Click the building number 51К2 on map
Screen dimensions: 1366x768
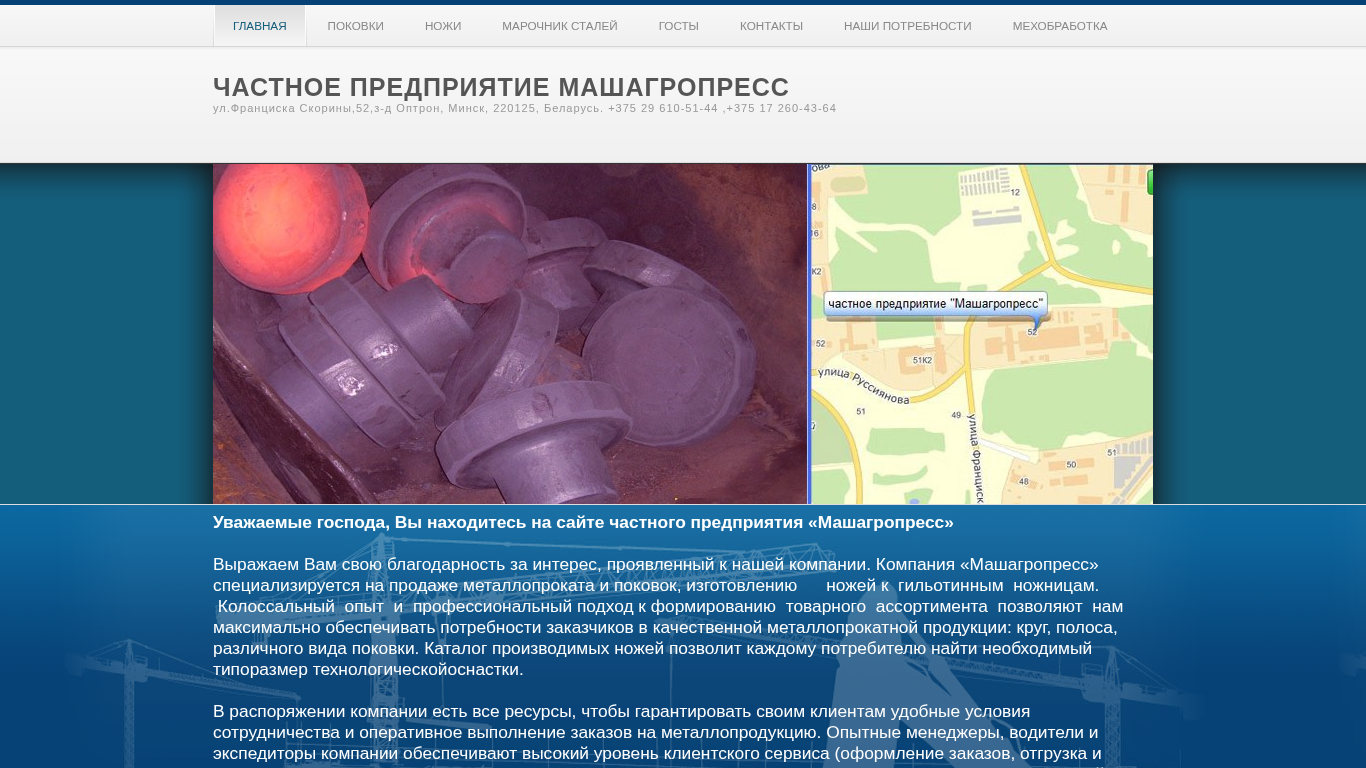point(922,360)
